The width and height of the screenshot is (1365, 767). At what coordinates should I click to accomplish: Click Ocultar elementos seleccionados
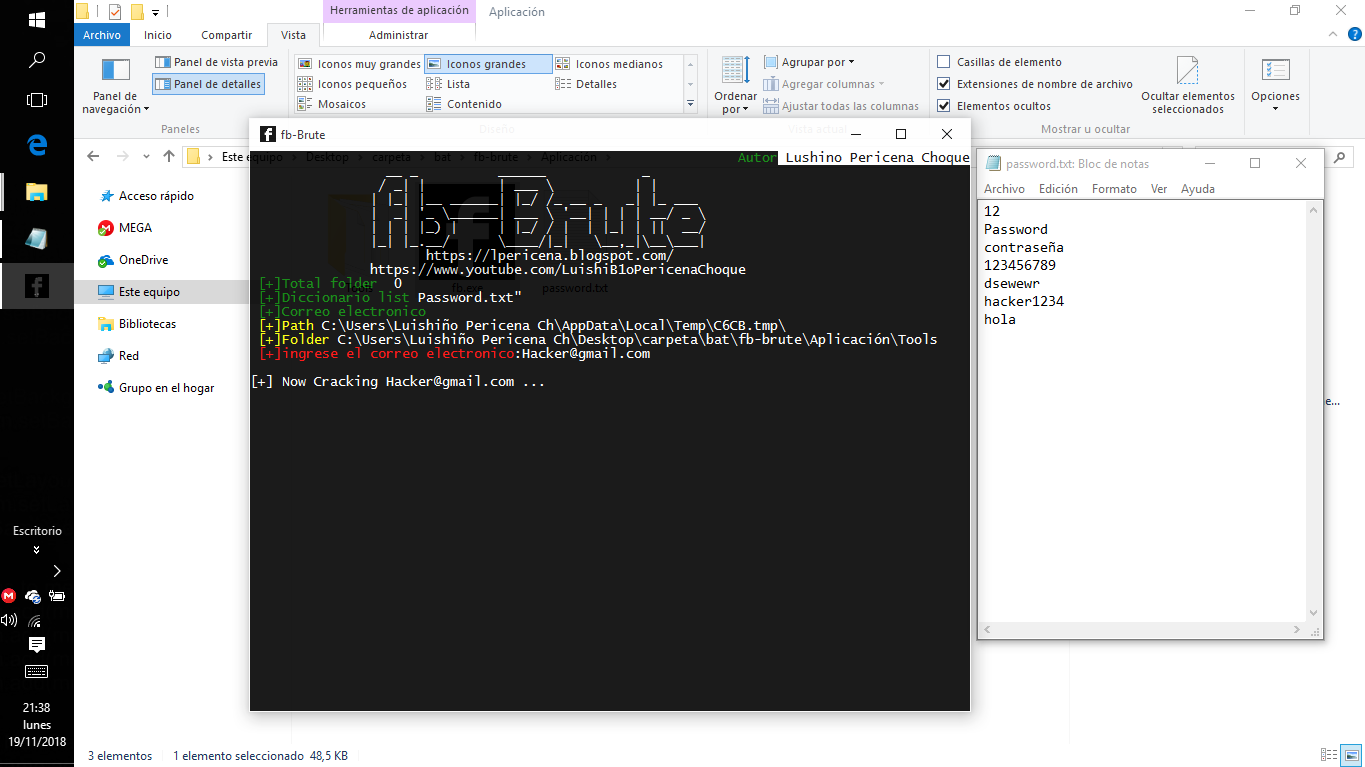coord(1187,86)
